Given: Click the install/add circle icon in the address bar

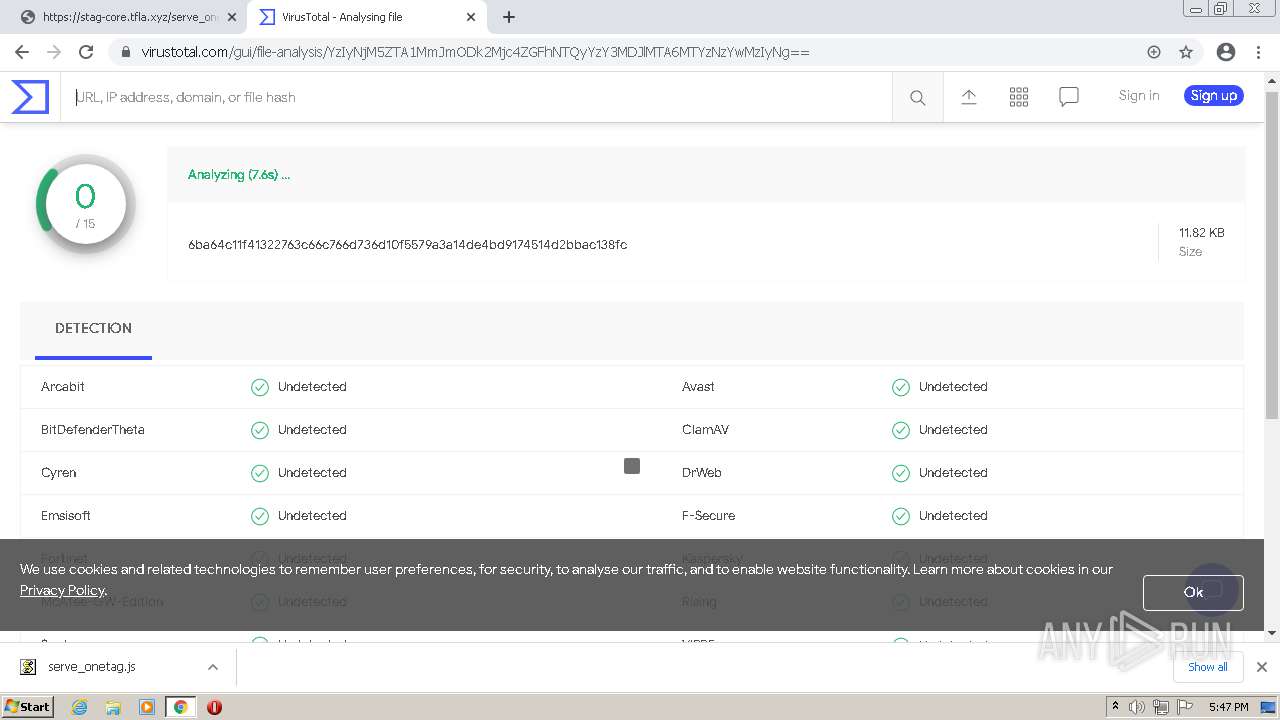Looking at the screenshot, I should click(1154, 52).
